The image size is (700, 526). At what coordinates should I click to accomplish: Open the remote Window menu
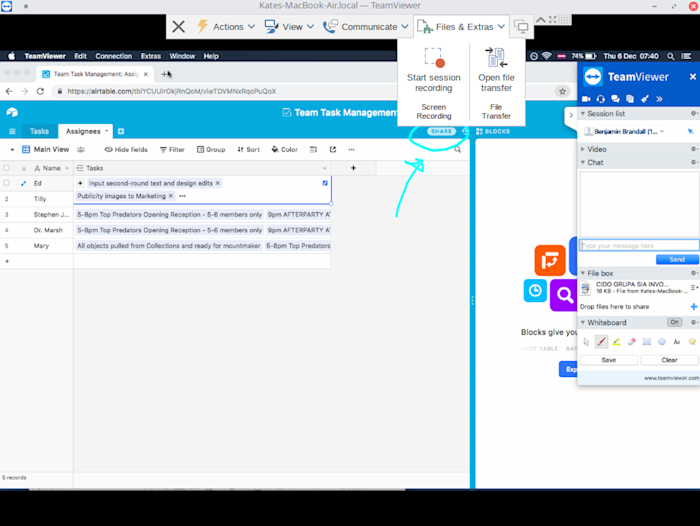click(182, 56)
